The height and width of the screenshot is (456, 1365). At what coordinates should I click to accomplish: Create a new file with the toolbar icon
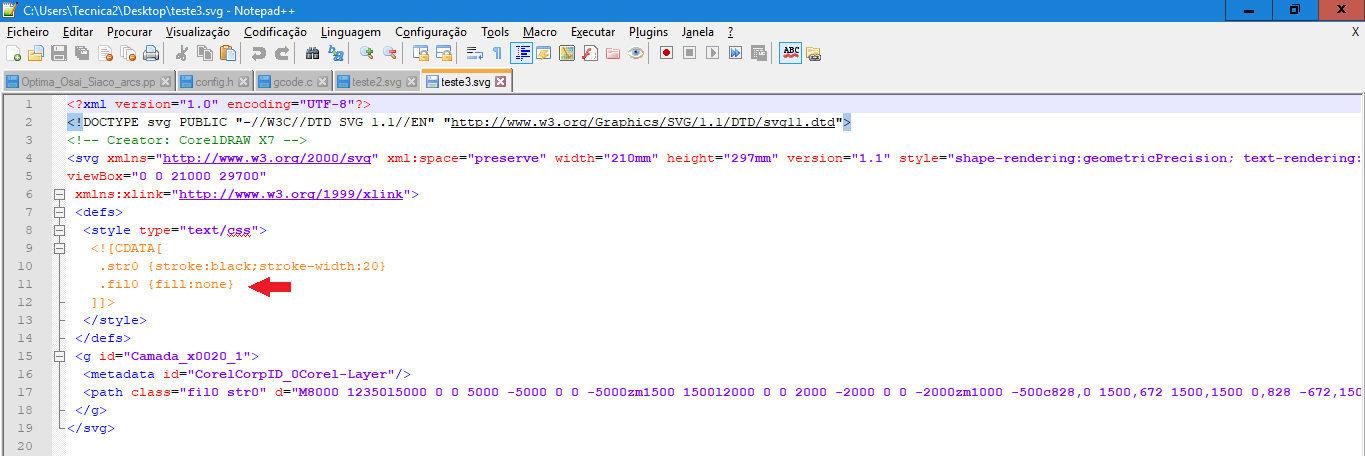click(15, 53)
